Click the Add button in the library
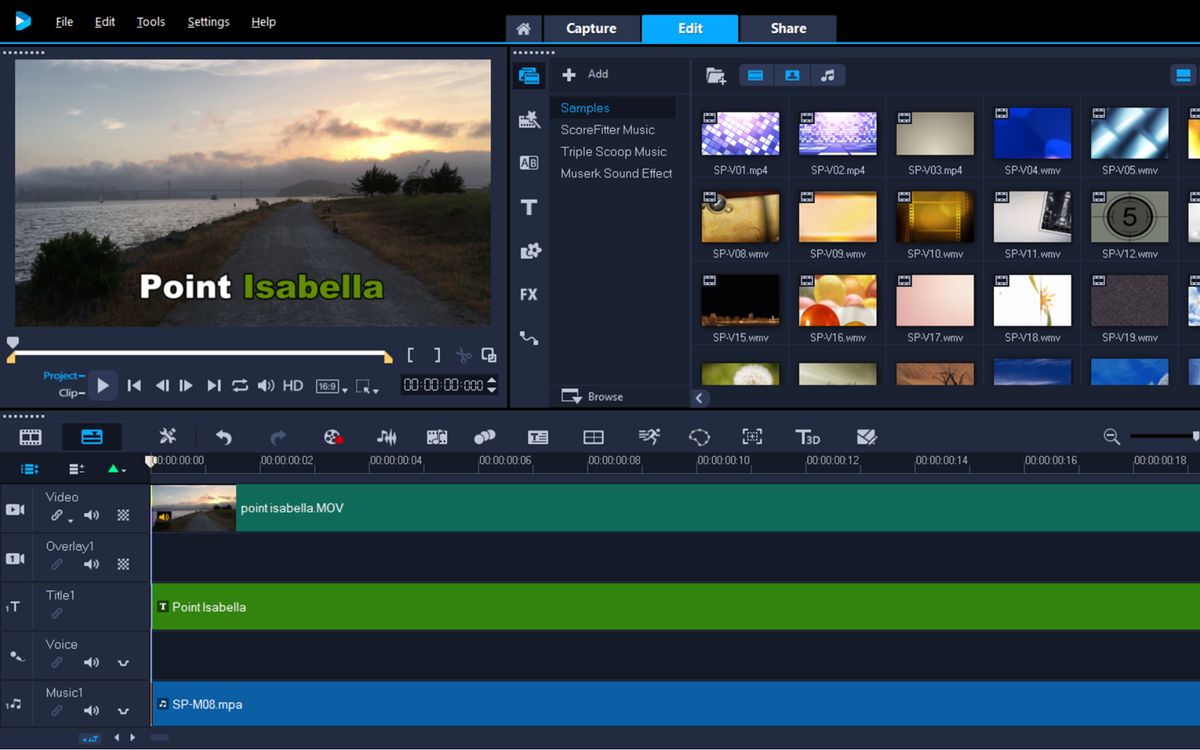 (585, 73)
